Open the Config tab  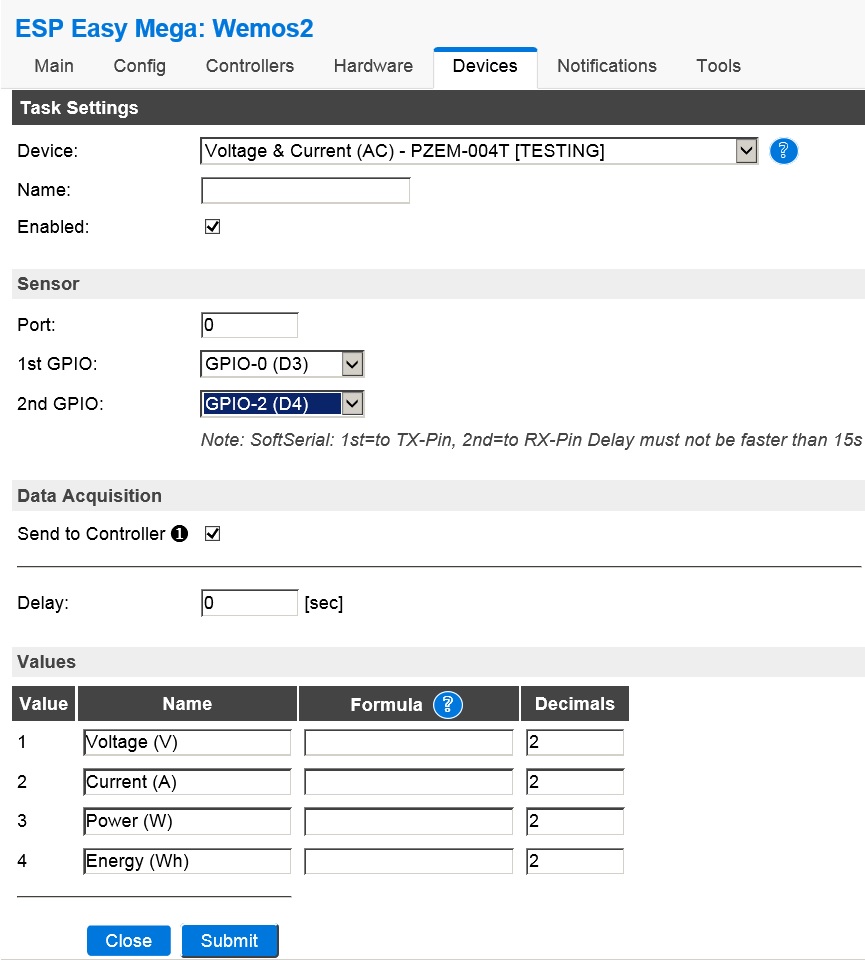coord(140,66)
